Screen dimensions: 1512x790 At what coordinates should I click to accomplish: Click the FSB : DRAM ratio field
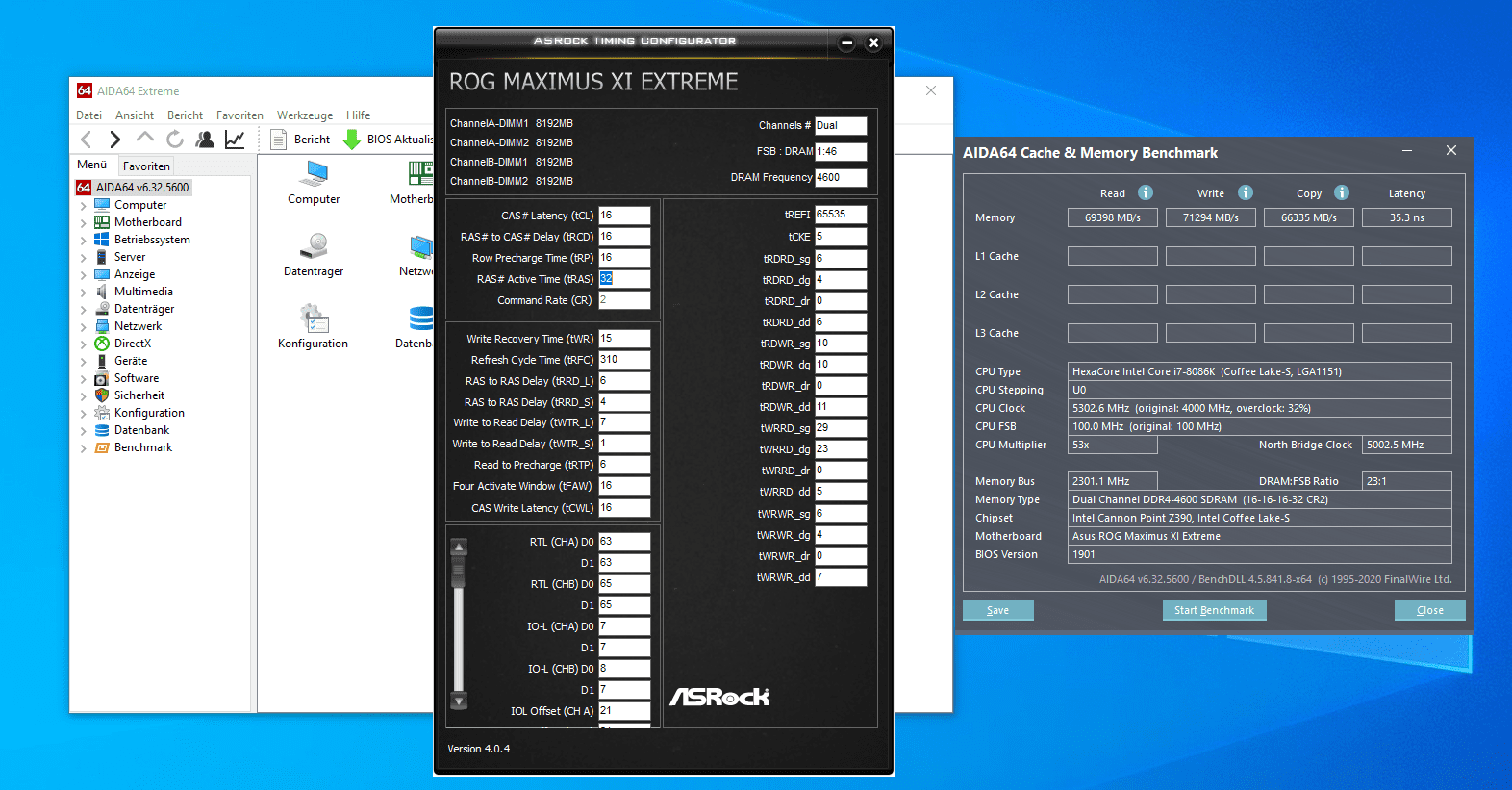click(x=841, y=152)
